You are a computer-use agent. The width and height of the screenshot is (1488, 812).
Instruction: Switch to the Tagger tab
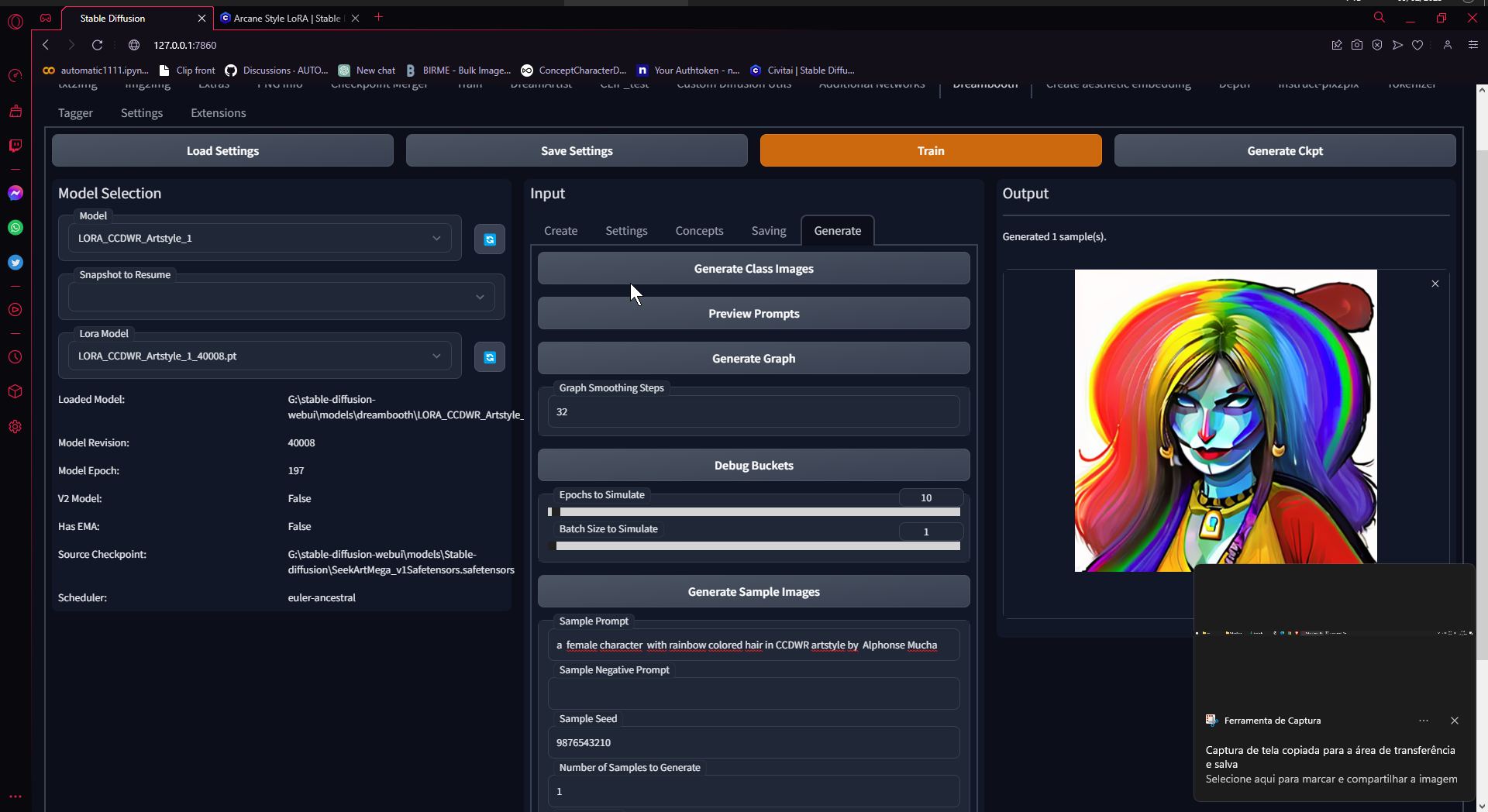point(75,113)
